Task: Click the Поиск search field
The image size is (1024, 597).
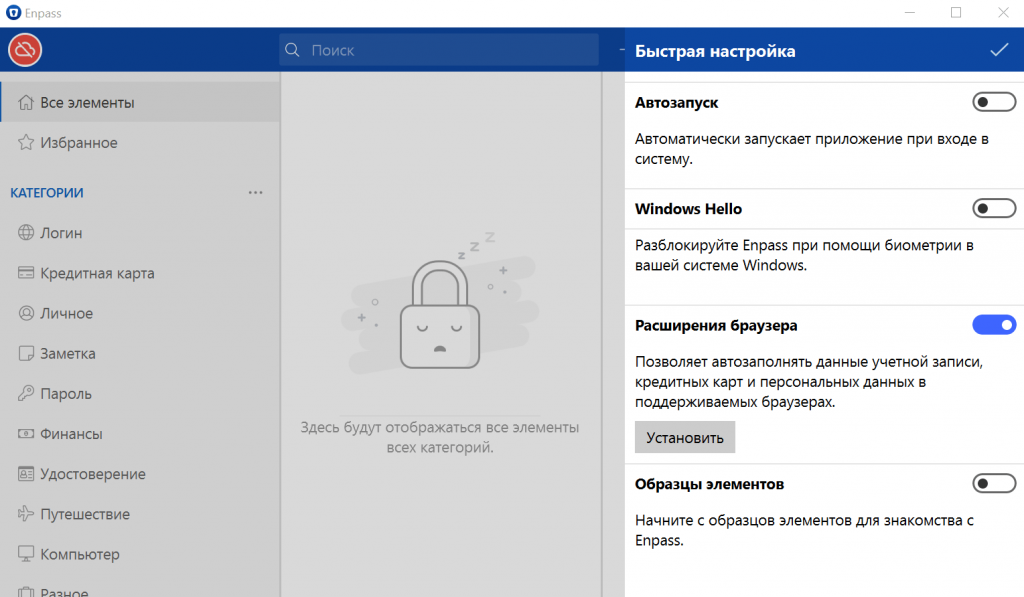Action: point(439,50)
